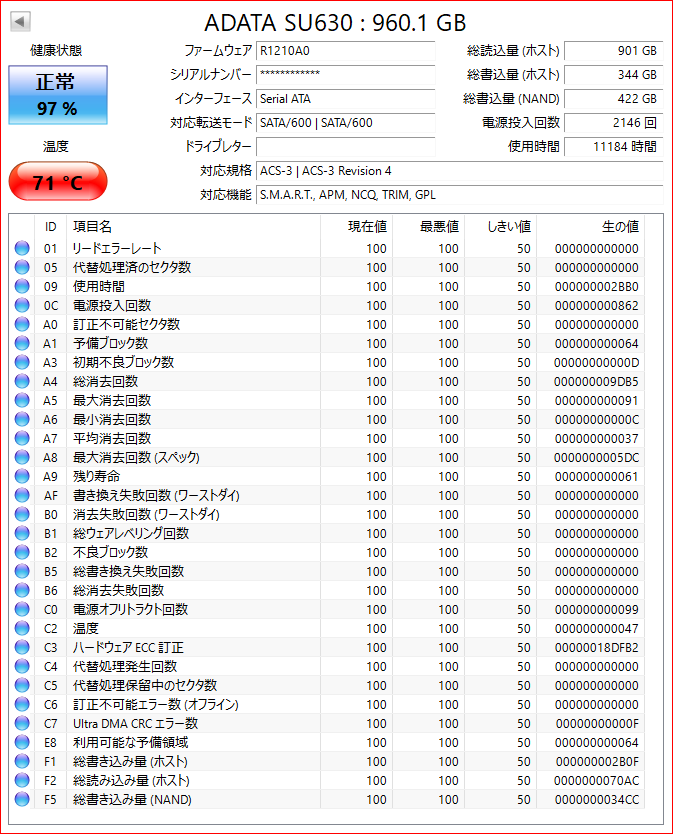The image size is (673, 834).
Task: Select status orb for ID A0 row
Action: point(22,324)
